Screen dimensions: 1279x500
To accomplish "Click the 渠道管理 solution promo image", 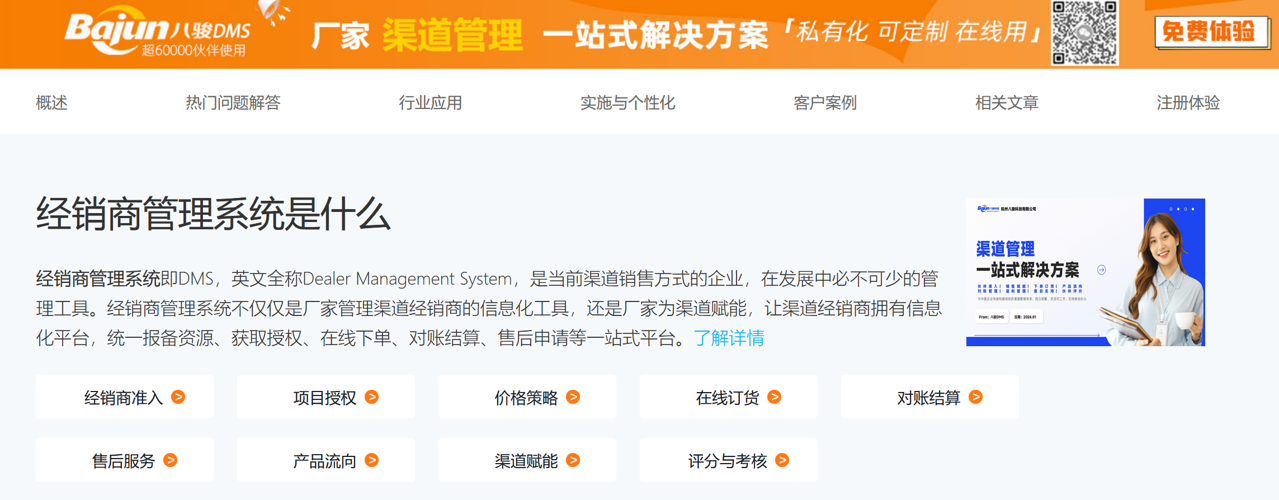I will click(x=1085, y=272).
